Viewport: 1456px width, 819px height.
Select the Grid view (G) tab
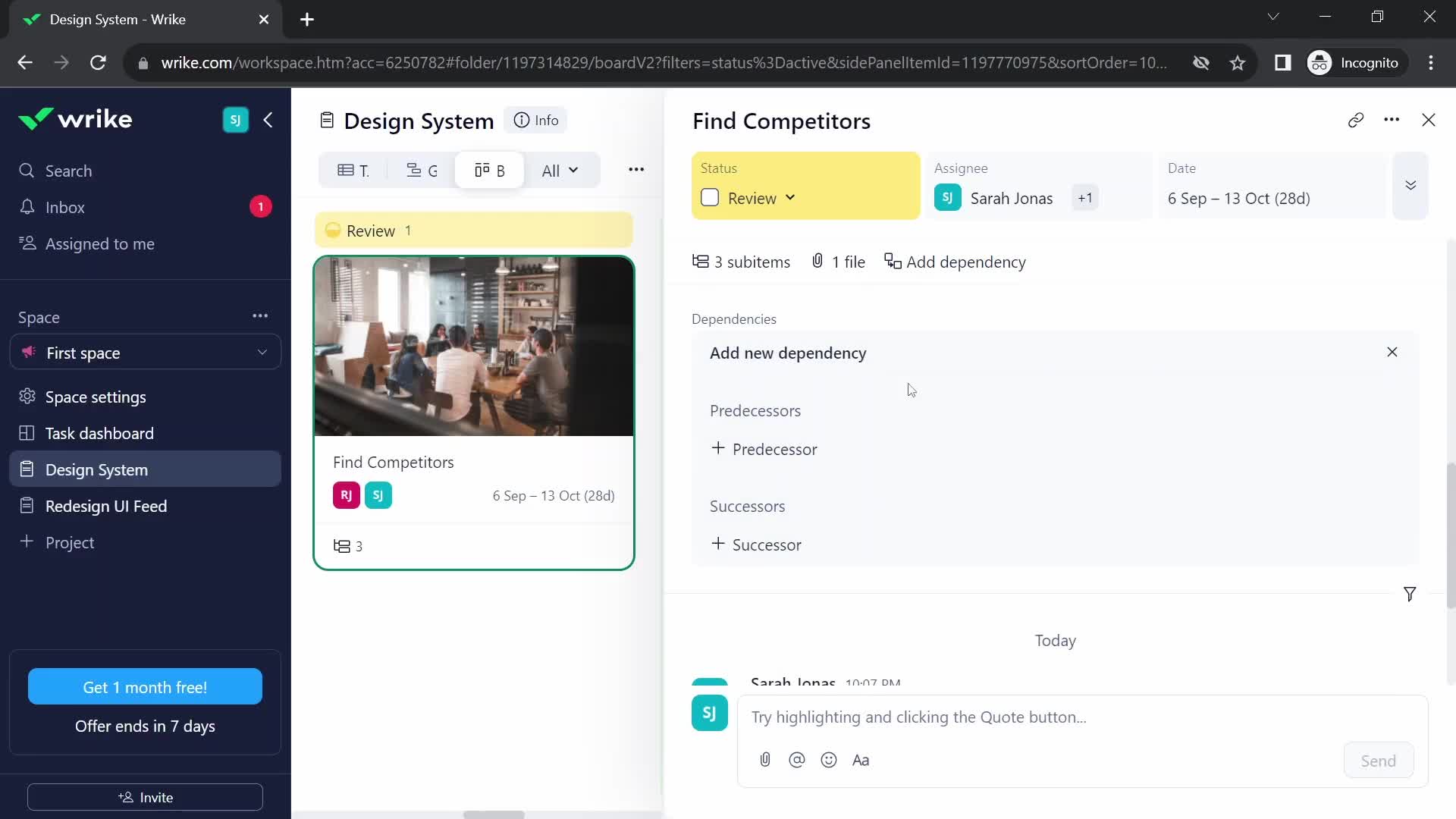pyautogui.click(x=421, y=170)
